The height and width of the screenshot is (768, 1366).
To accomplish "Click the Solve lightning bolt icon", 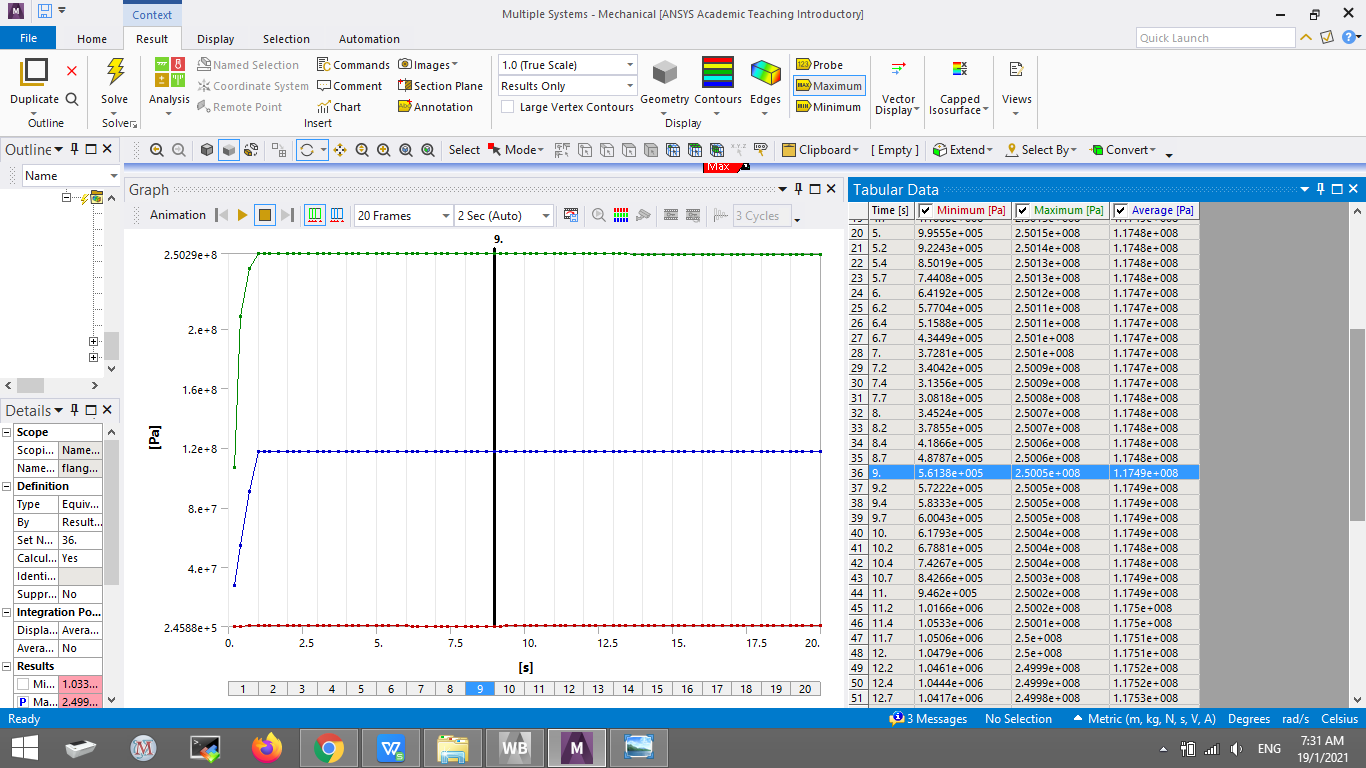I will 115,74.
